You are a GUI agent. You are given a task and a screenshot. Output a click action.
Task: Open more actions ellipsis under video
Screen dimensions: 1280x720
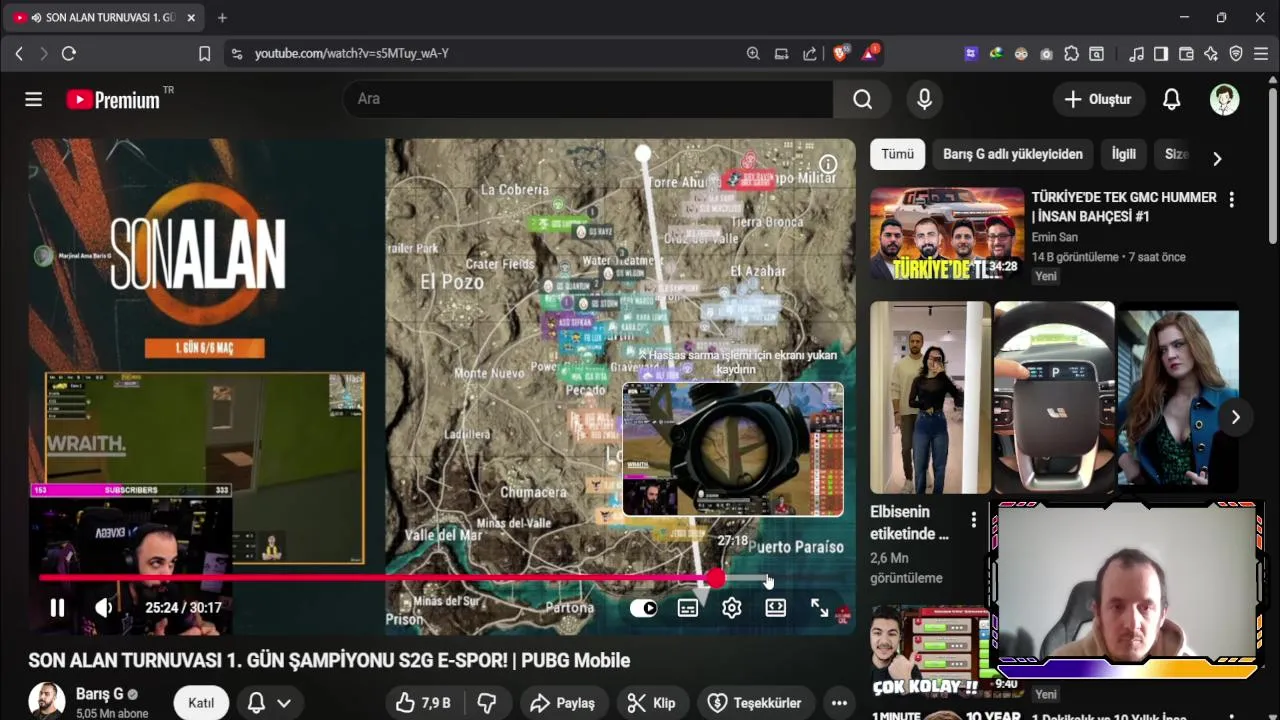[839, 703]
